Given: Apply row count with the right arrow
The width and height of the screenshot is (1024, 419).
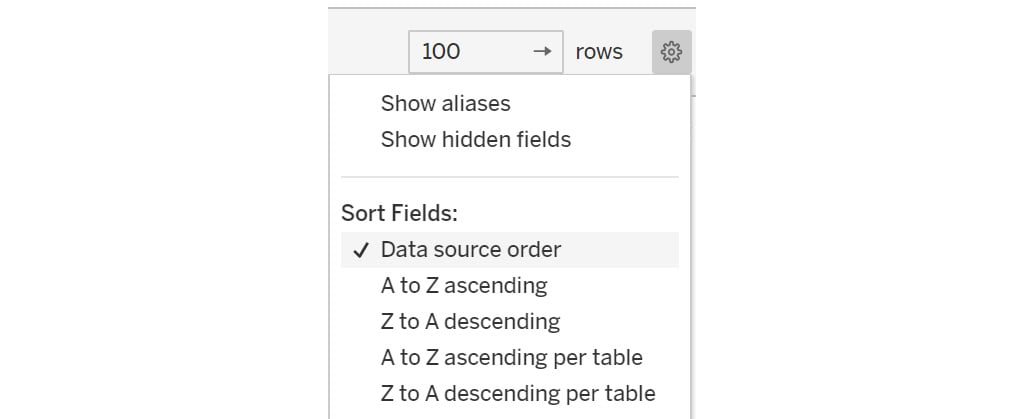Looking at the screenshot, I should pos(542,52).
